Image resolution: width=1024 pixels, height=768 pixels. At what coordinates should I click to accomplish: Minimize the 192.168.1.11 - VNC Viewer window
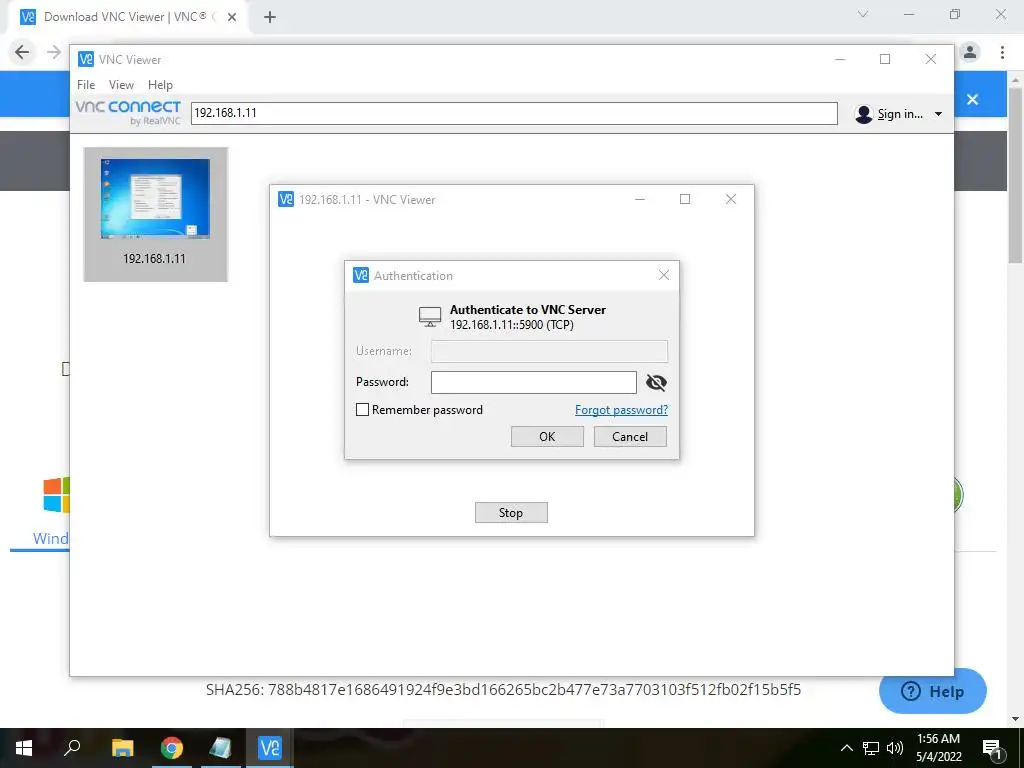click(640, 199)
